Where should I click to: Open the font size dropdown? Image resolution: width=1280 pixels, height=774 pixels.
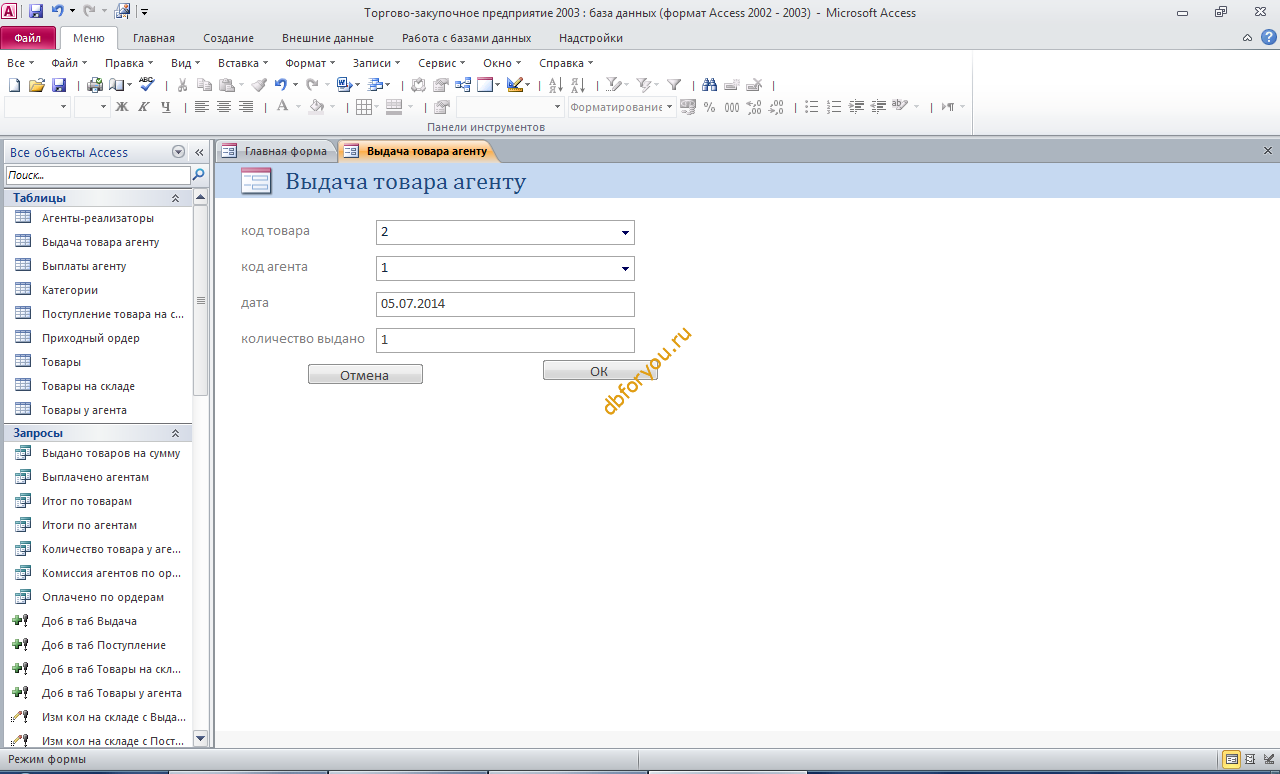[104, 107]
